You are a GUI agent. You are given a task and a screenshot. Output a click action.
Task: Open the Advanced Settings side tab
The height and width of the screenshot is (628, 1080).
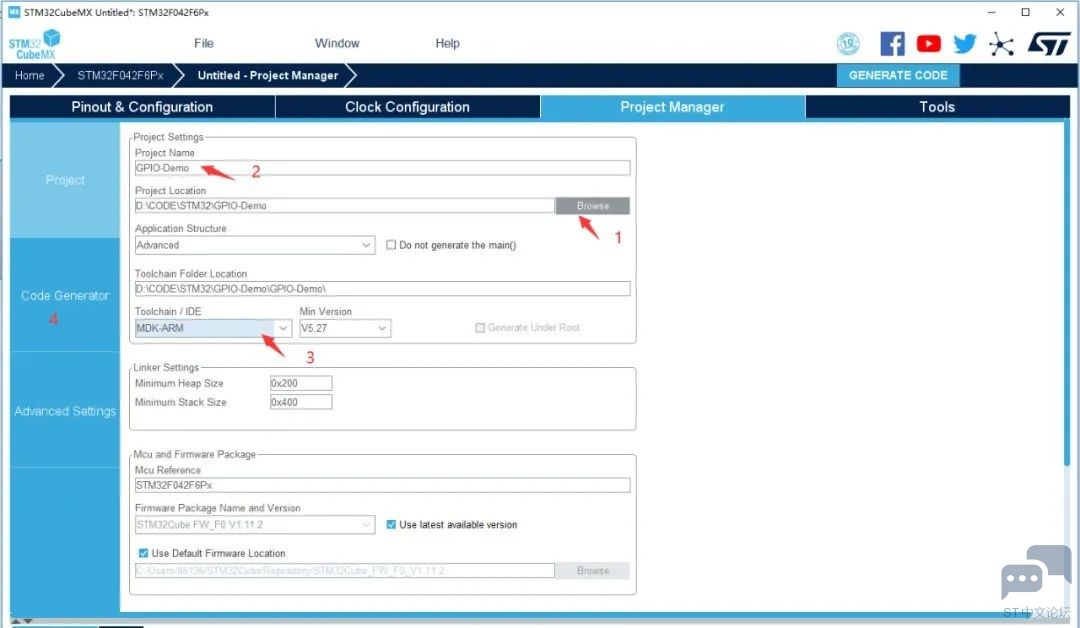(65, 411)
